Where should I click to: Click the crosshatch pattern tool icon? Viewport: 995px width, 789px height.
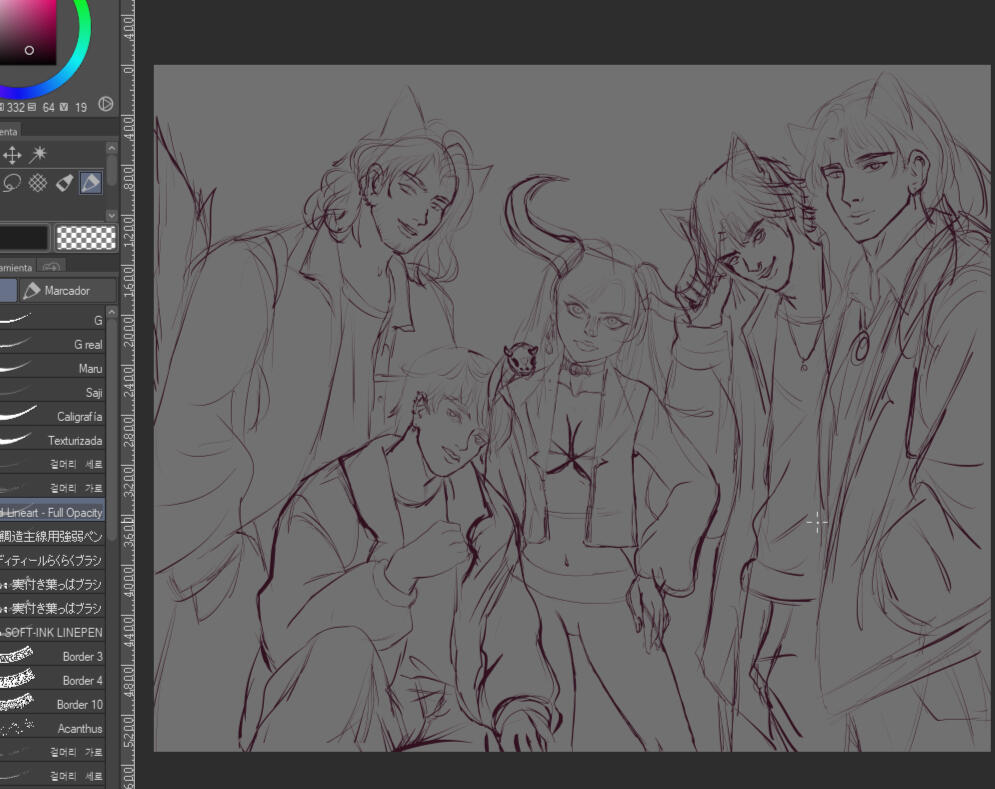(x=38, y=183)
